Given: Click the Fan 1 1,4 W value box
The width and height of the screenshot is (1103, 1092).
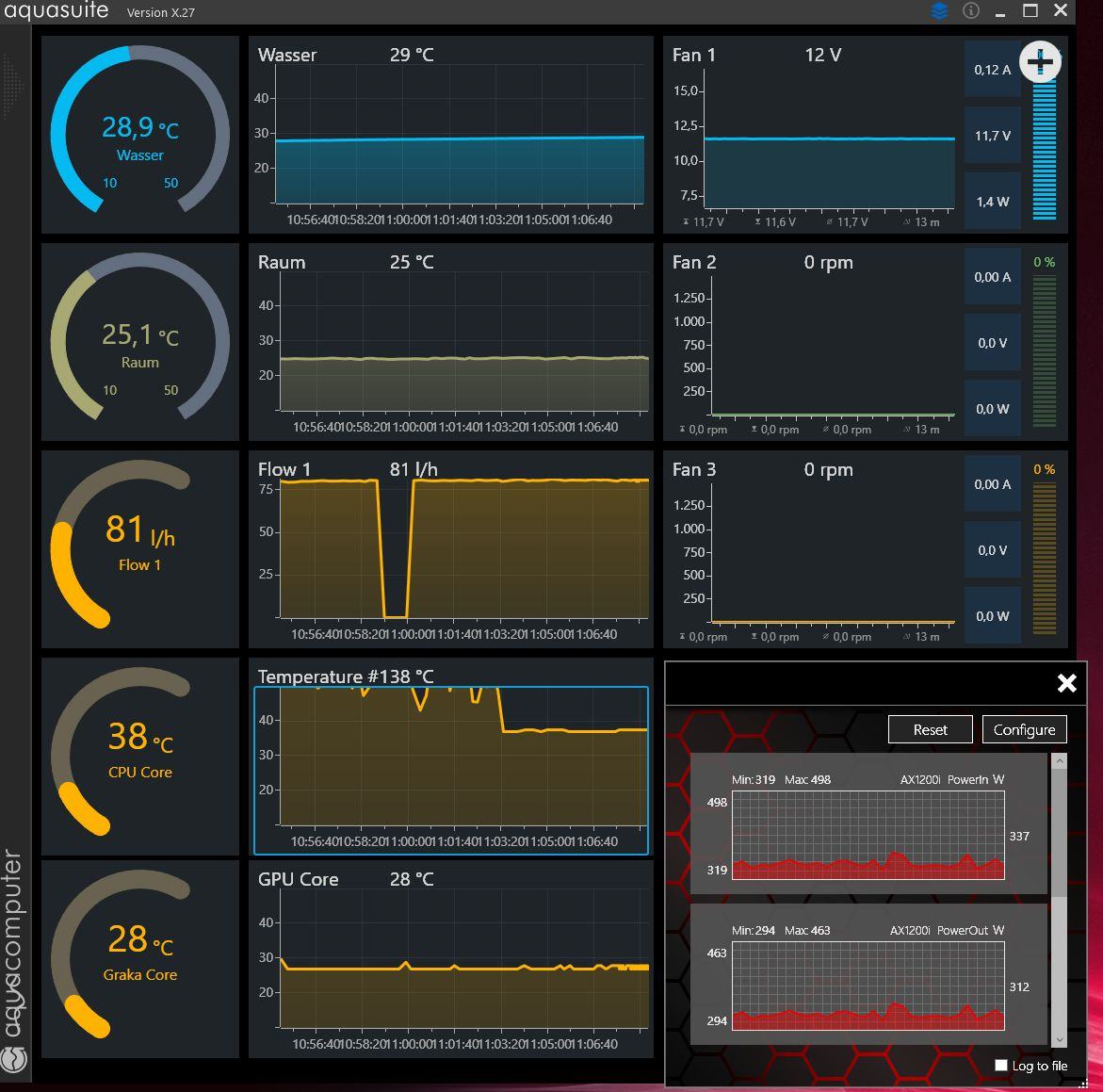Looking at the screenshot, I should click(x=993, y=201).
